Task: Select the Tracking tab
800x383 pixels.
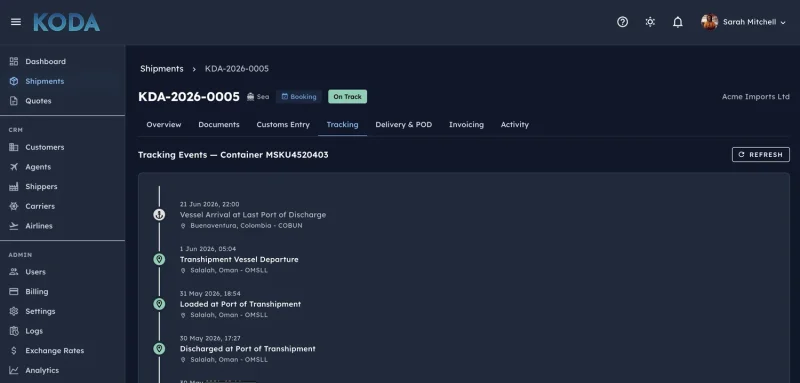Action: 342,124
